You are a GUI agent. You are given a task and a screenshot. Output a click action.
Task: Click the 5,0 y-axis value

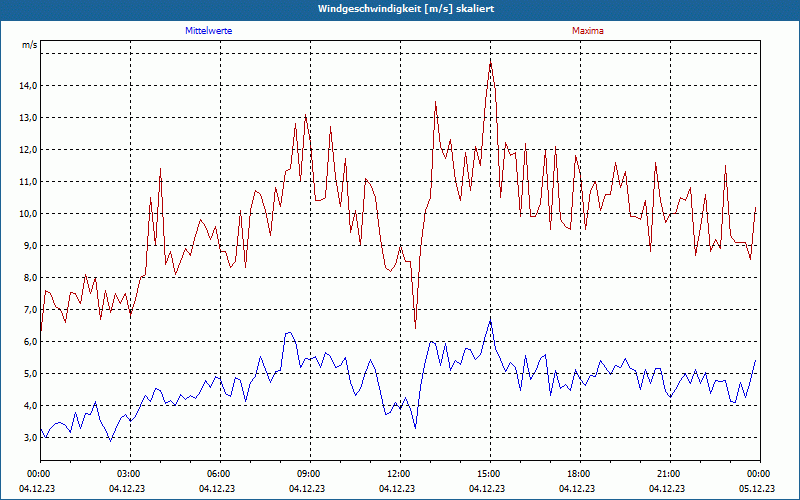(31, 374)
